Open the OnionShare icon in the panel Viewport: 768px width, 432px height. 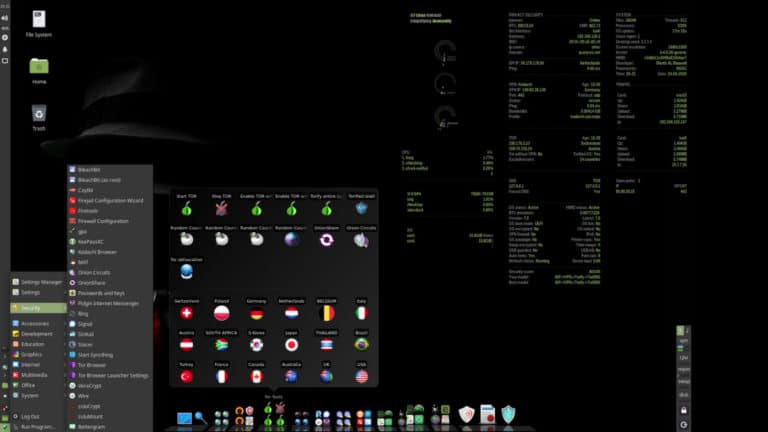pyautogui.click(x=326, y=239)
